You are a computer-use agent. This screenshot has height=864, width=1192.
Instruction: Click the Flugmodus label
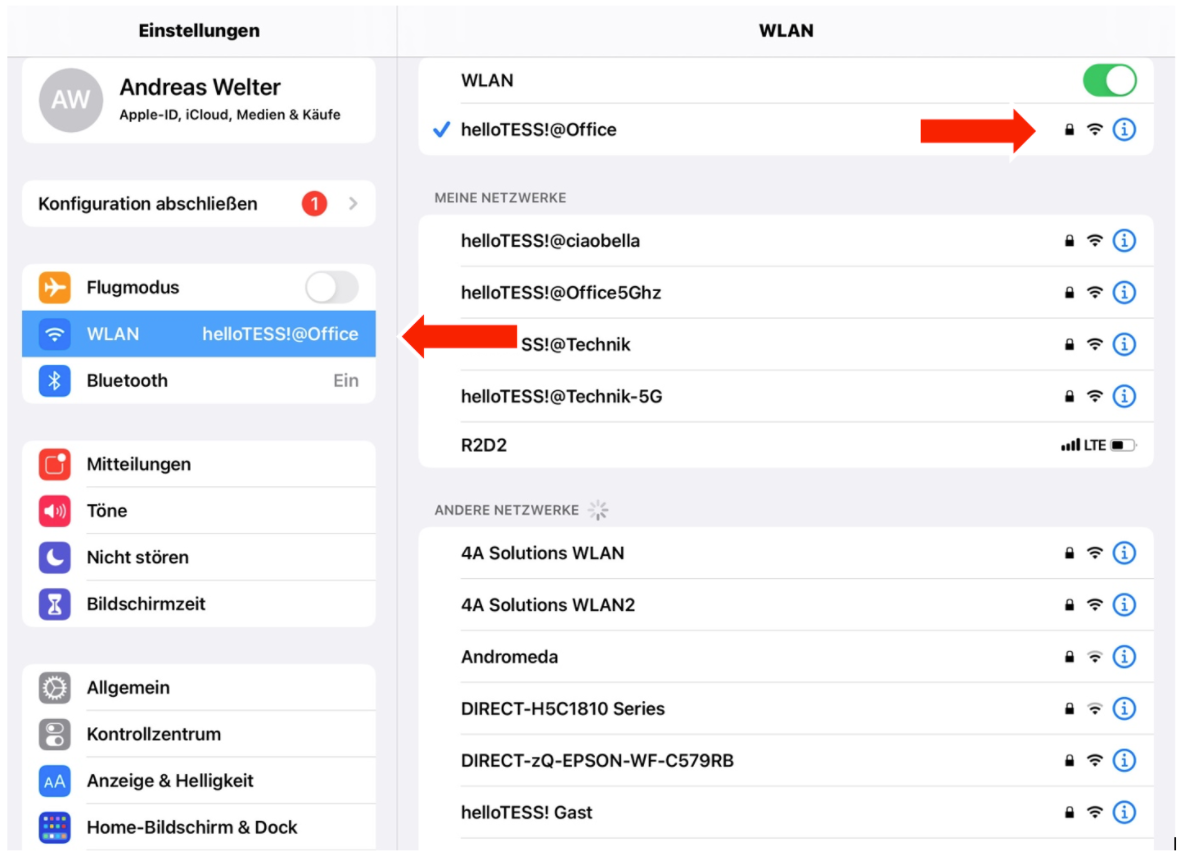(x=133, y=288)
